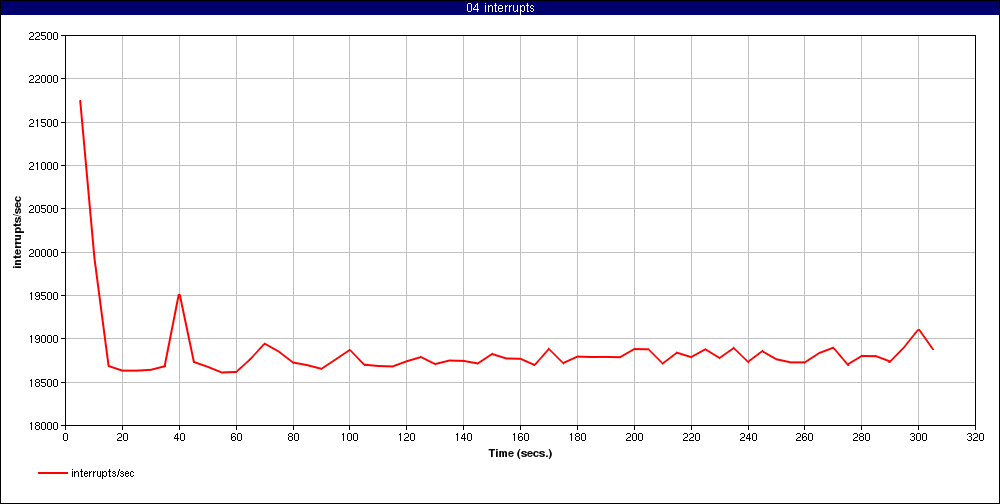1000x504 pixels.
Task: Click the 19500 y-axis label
Action: (44, 296)
